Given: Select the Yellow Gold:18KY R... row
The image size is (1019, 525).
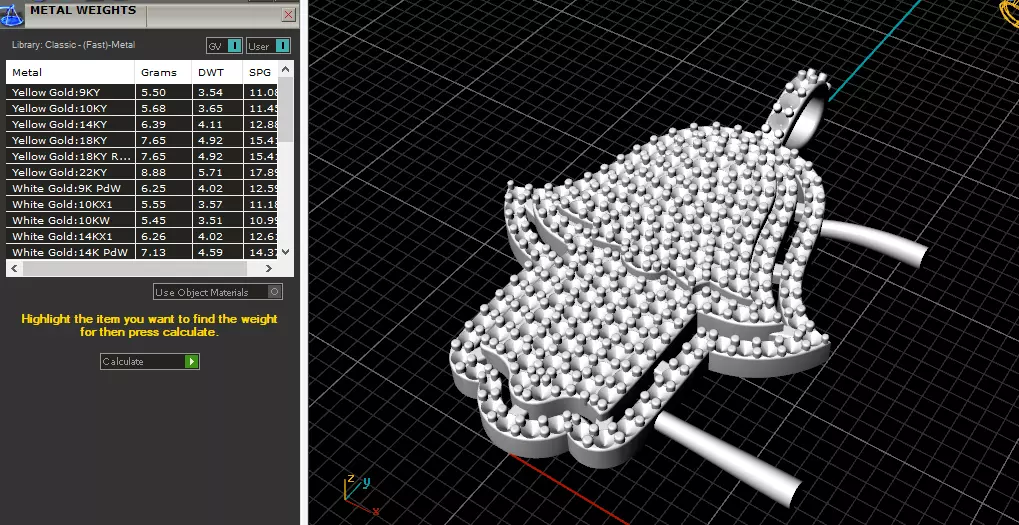Looking at the screenshot, I should 142,156.
